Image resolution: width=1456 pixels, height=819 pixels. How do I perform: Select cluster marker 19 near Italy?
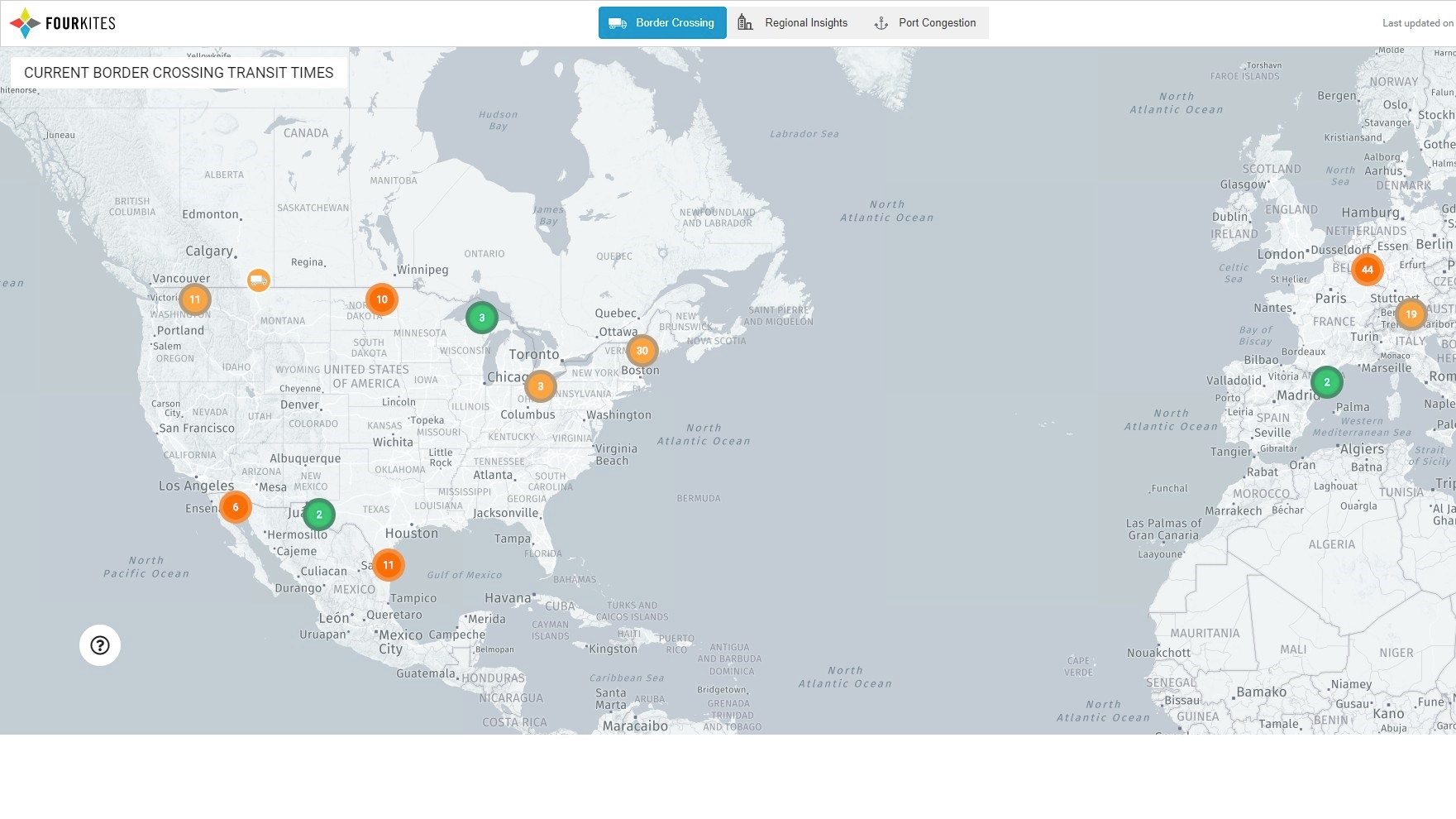pyautogui.click(x=1411, y=314)
